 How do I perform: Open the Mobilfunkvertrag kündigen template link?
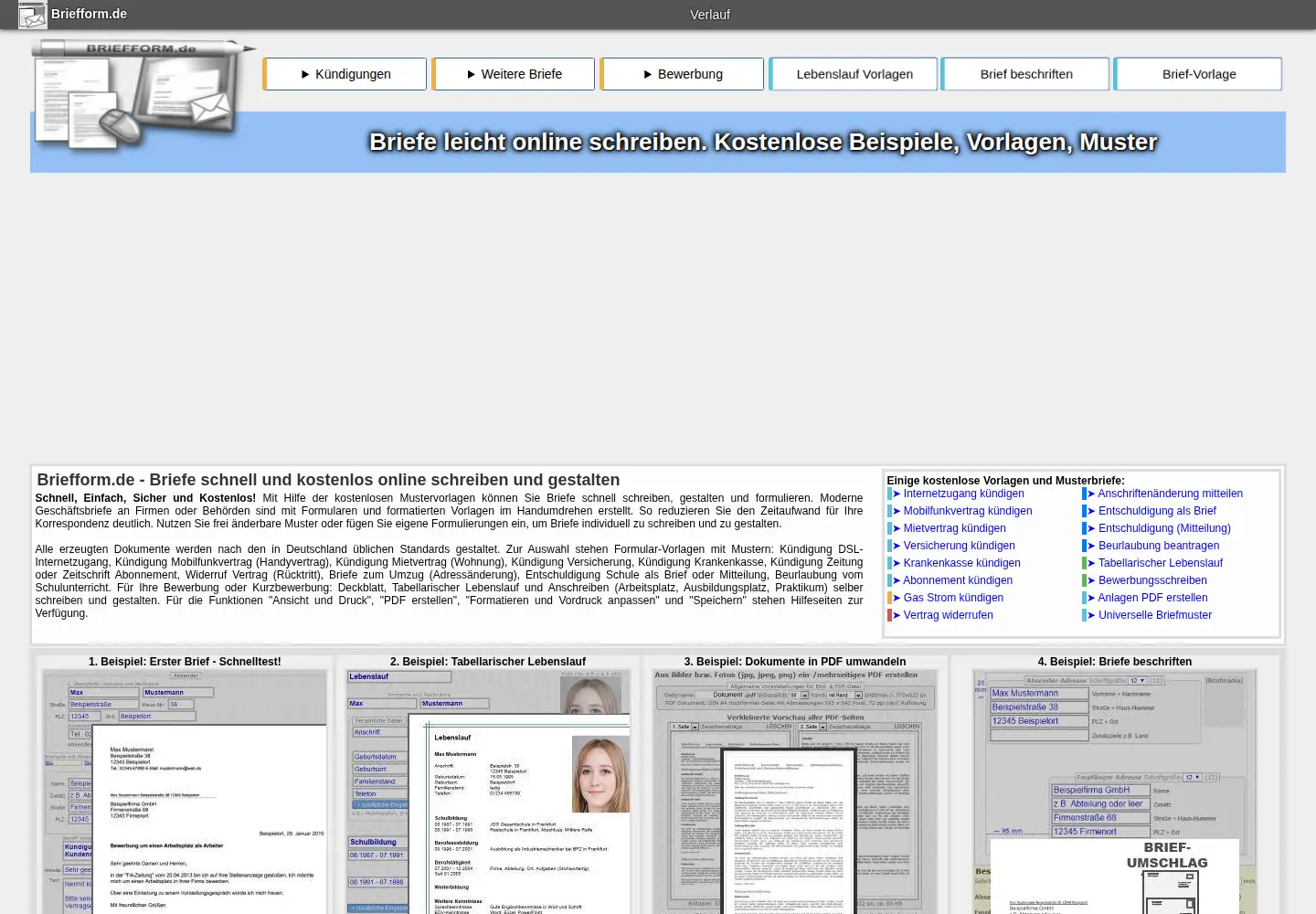pos(968,511)
